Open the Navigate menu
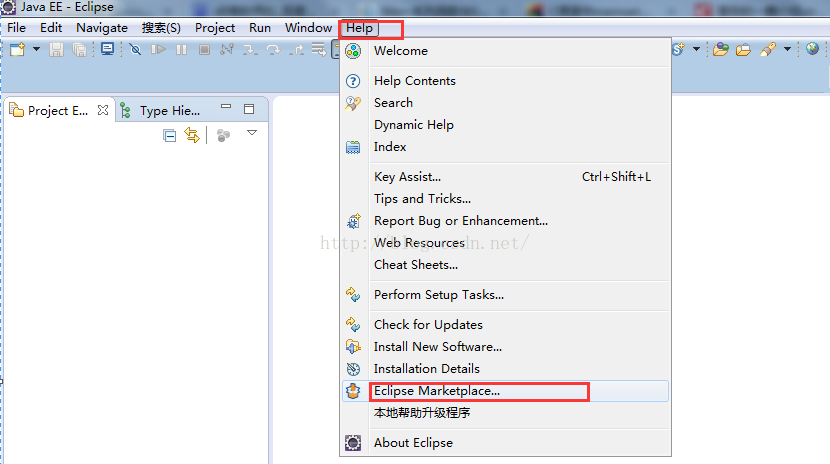The image size is (830, 464). click(x=102, y=28)
